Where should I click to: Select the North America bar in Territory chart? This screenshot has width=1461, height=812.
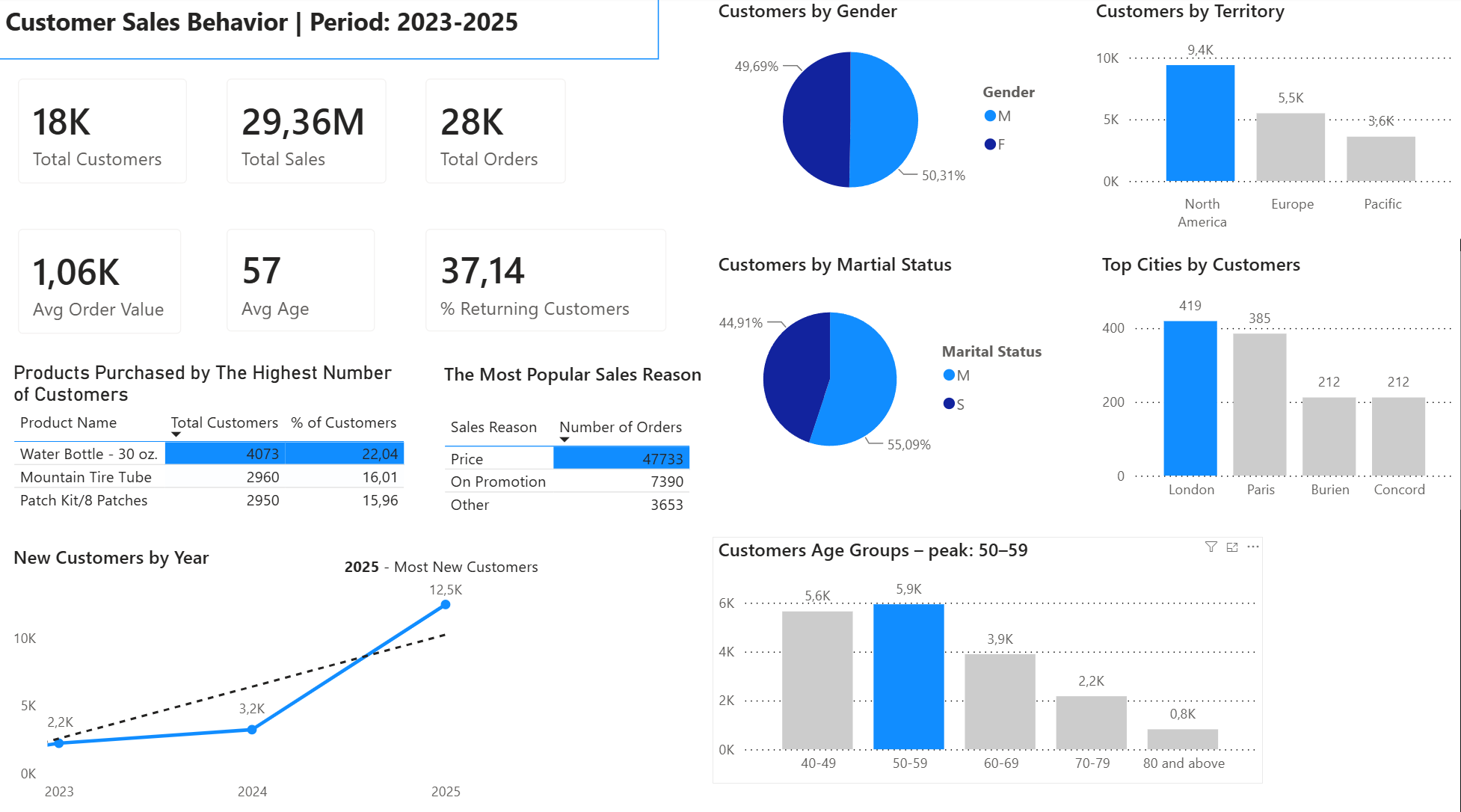coord(1200,123)
